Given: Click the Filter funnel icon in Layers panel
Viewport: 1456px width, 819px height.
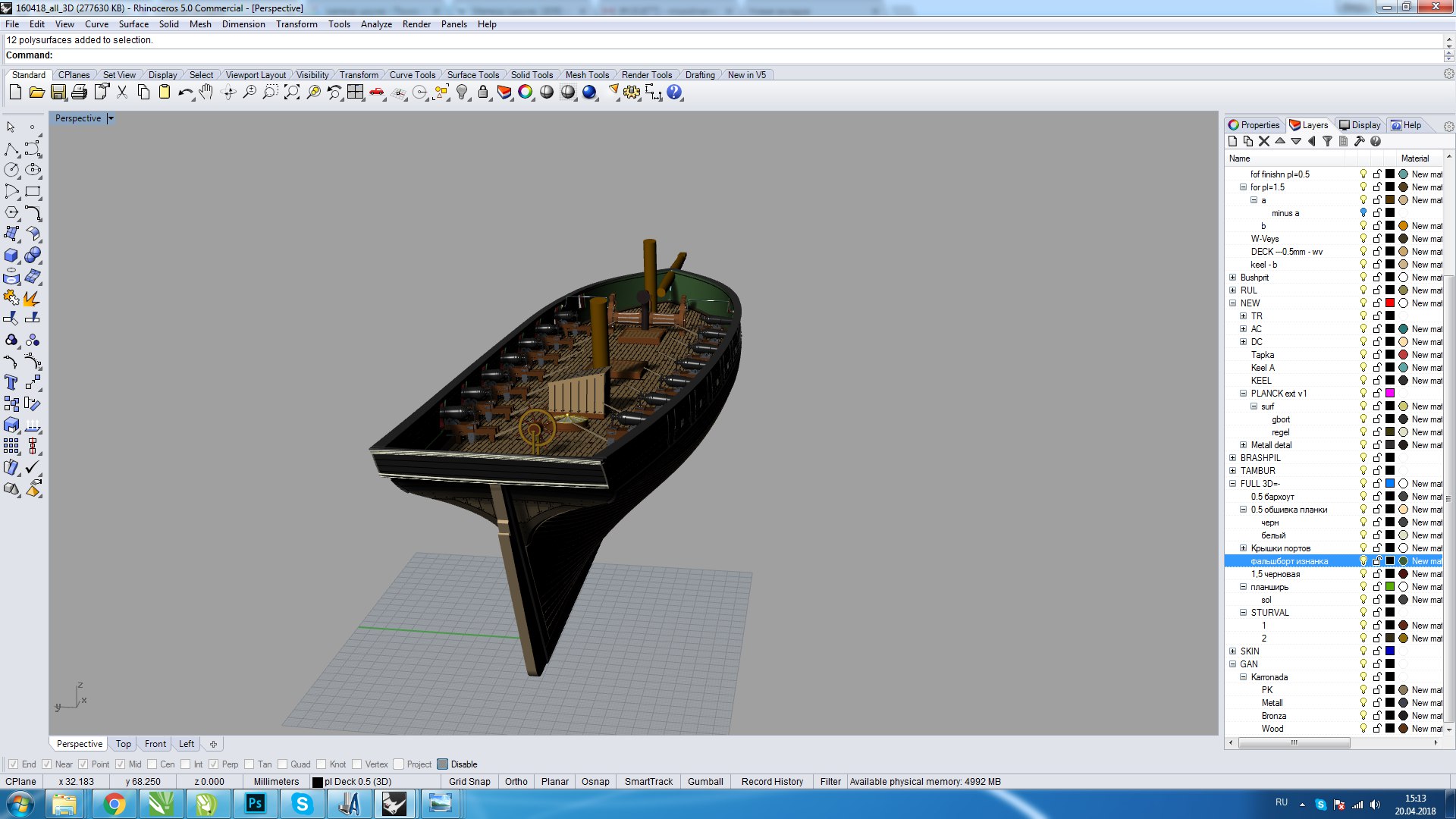Looking at the screenshot, I should coord(1327,141).
